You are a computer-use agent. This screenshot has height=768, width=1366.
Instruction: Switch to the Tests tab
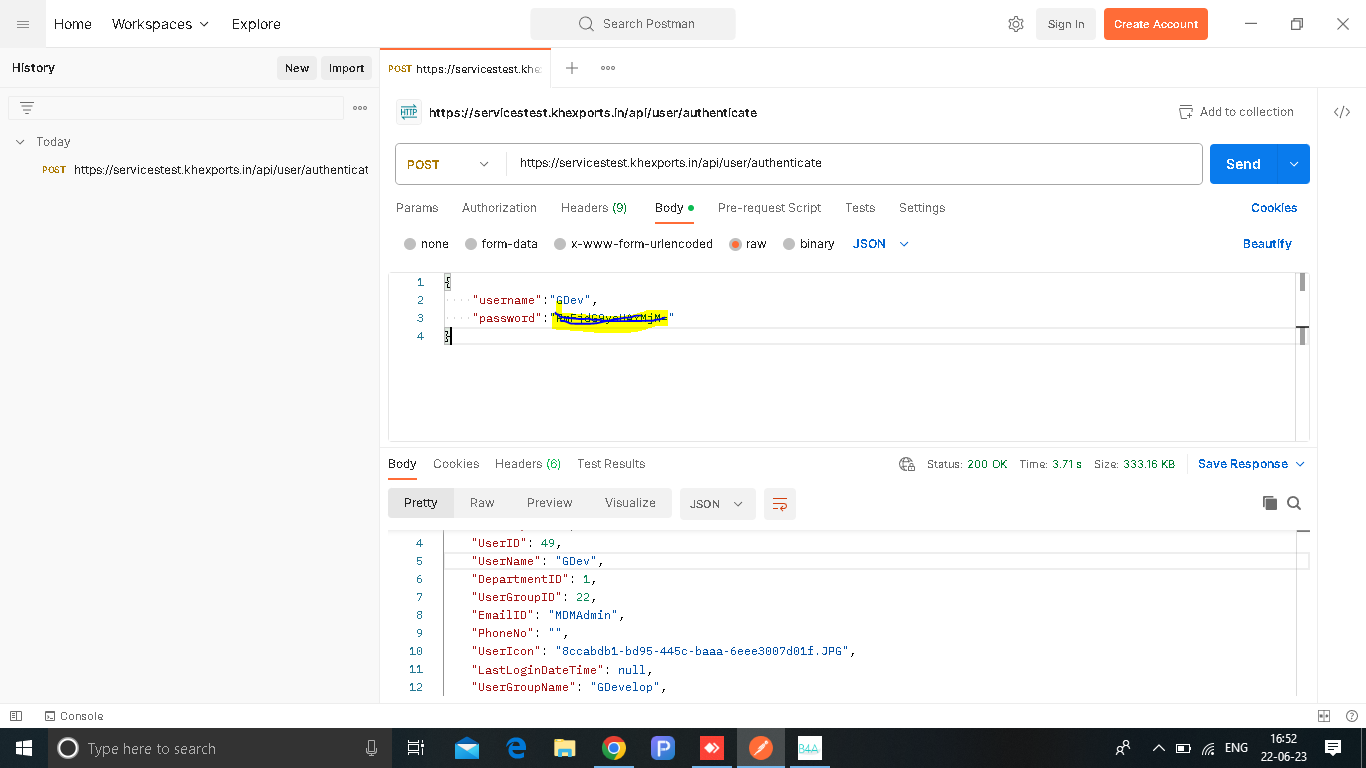pyautogui.click(x=860, y=208)
